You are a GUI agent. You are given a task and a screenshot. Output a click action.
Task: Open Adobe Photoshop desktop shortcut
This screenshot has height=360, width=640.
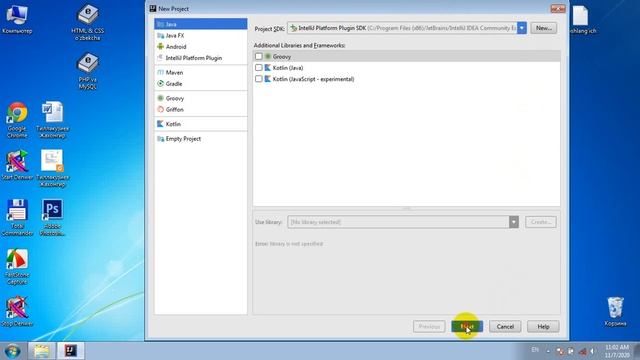click(x=52, y=217)
